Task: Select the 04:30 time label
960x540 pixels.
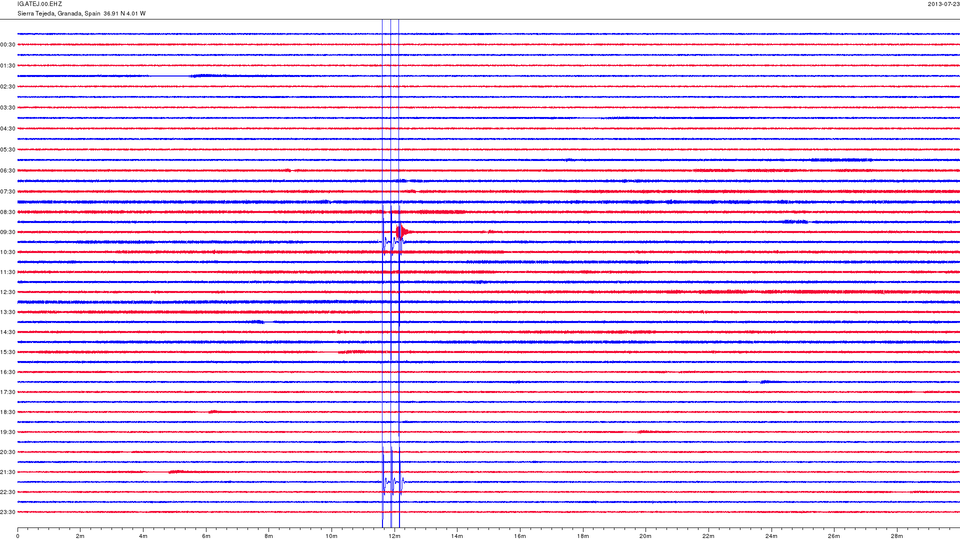Action: (x=8, y=129)
